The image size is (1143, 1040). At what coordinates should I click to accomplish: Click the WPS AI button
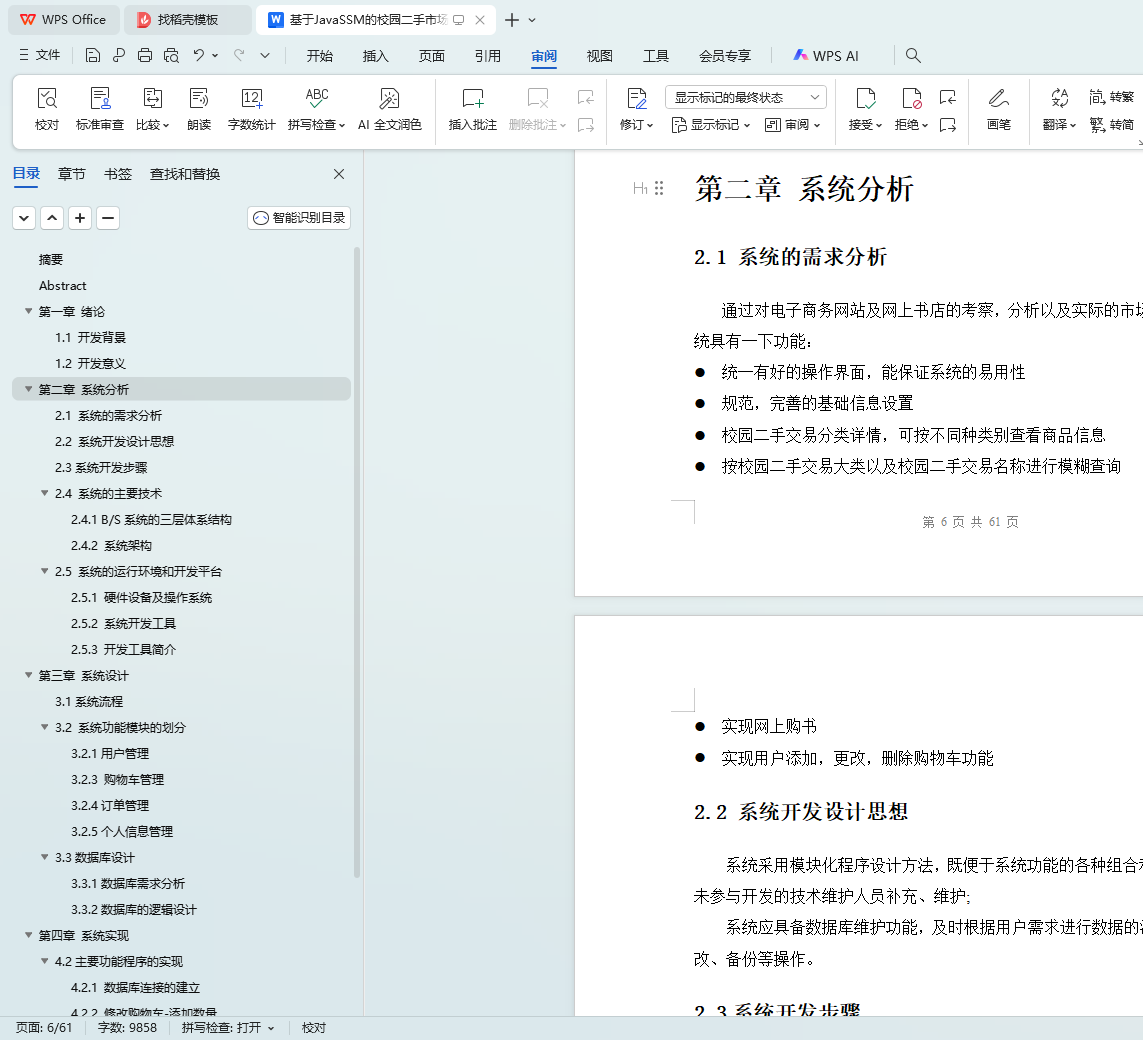pyautogui.click(x=826, y=55)
